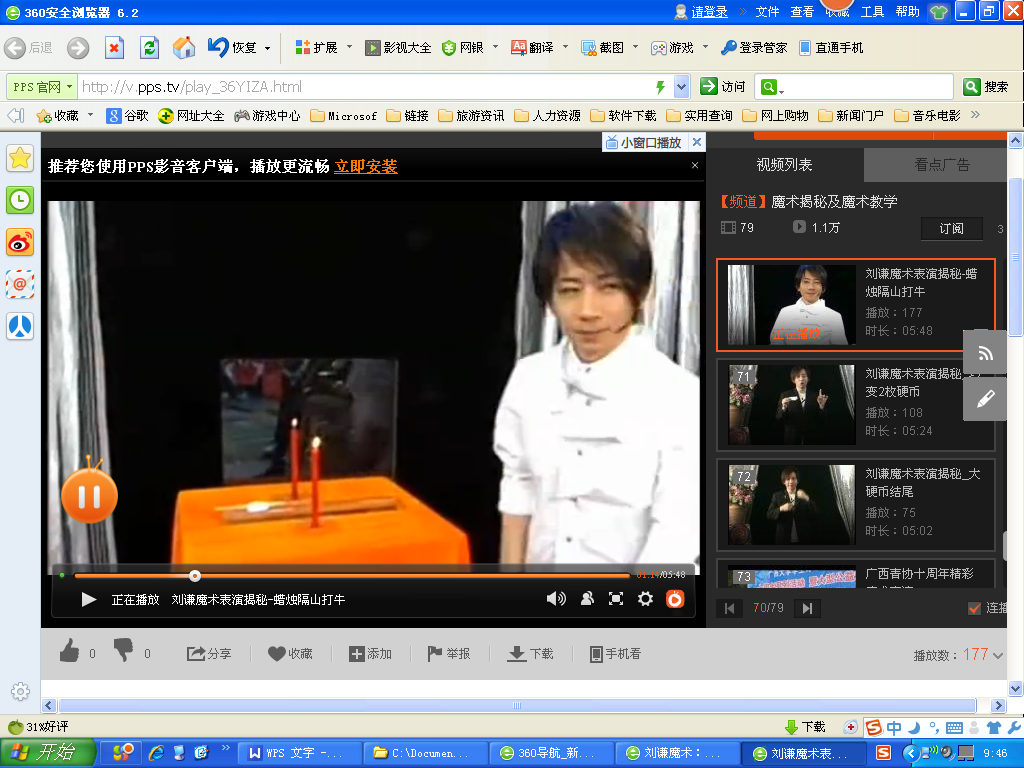Click the 翻译 translate toolbar icon
Viewport: 1024px width, 768px height.
[x=530, y=46]
